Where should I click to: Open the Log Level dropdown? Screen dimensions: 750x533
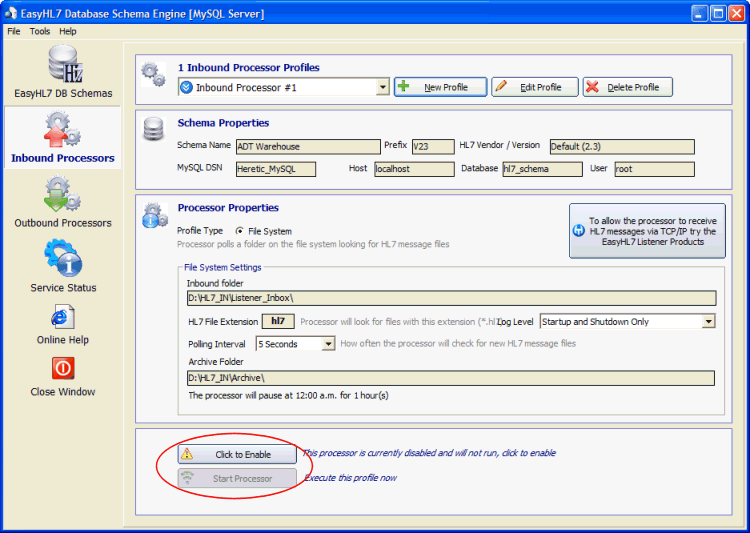pyautogui.click(x=708, y=322)
